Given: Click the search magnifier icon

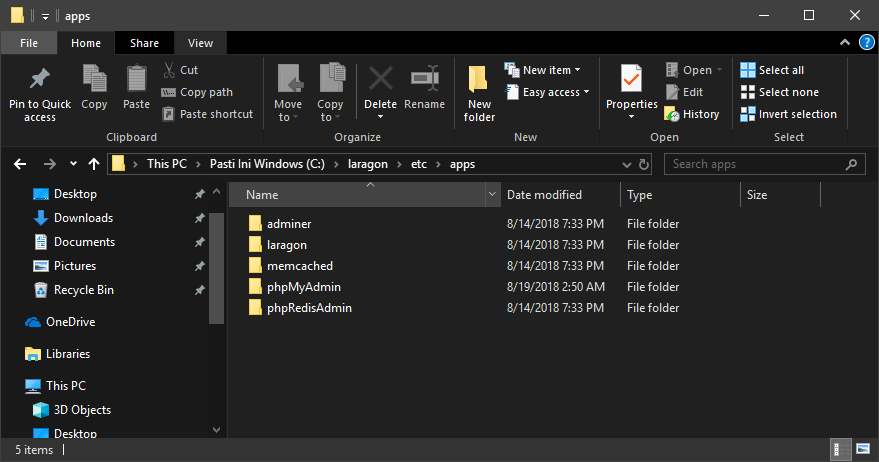Looking at the screenshot, I should [851, 164].
